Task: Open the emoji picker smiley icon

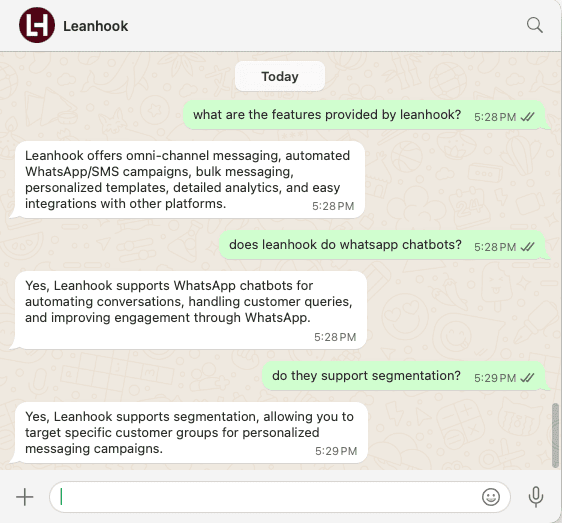Action: [x=491, y=497]
